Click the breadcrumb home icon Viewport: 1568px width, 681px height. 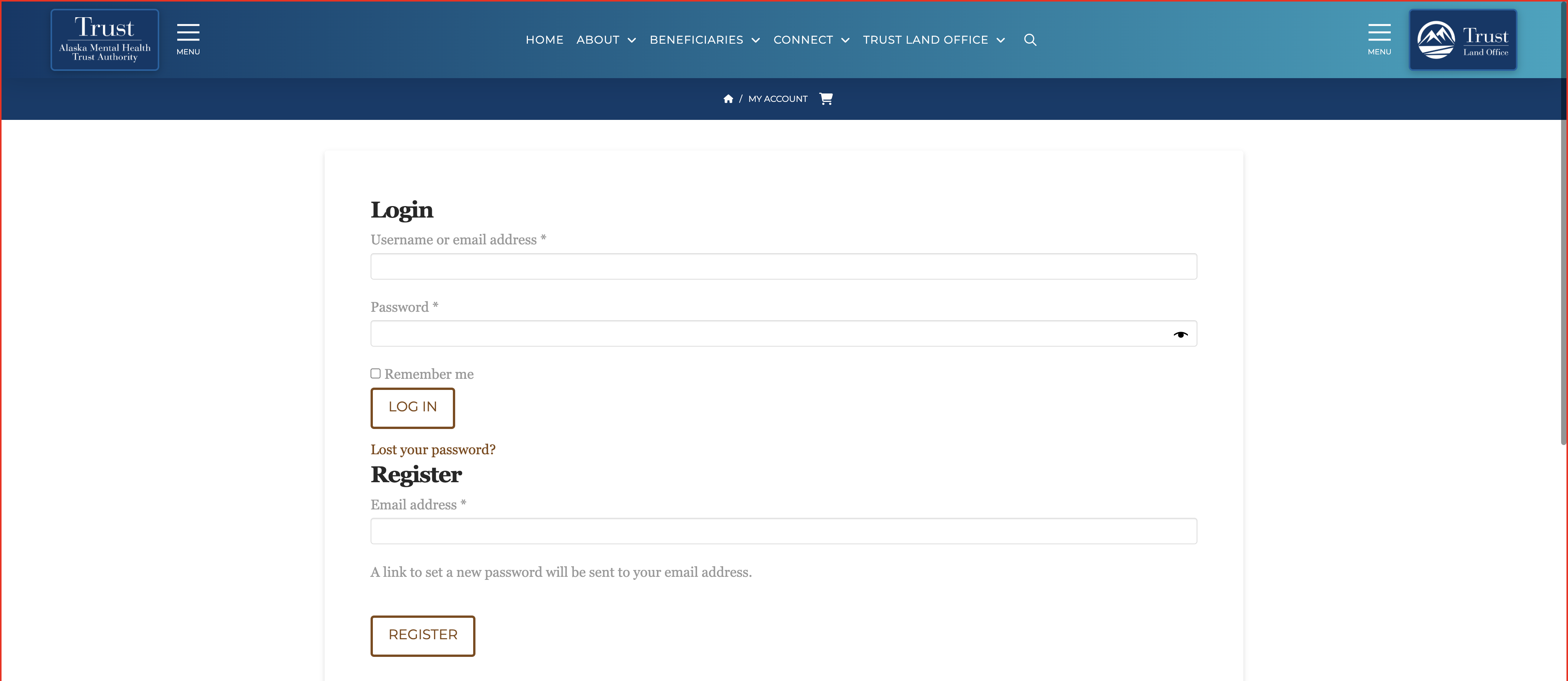(x=728, y=99)
